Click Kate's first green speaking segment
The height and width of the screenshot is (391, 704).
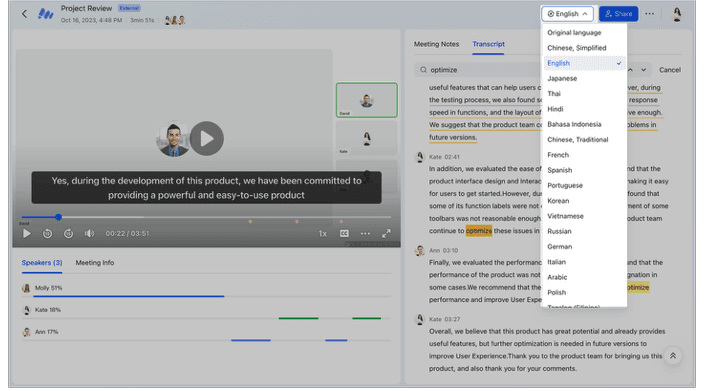[298, 318]
